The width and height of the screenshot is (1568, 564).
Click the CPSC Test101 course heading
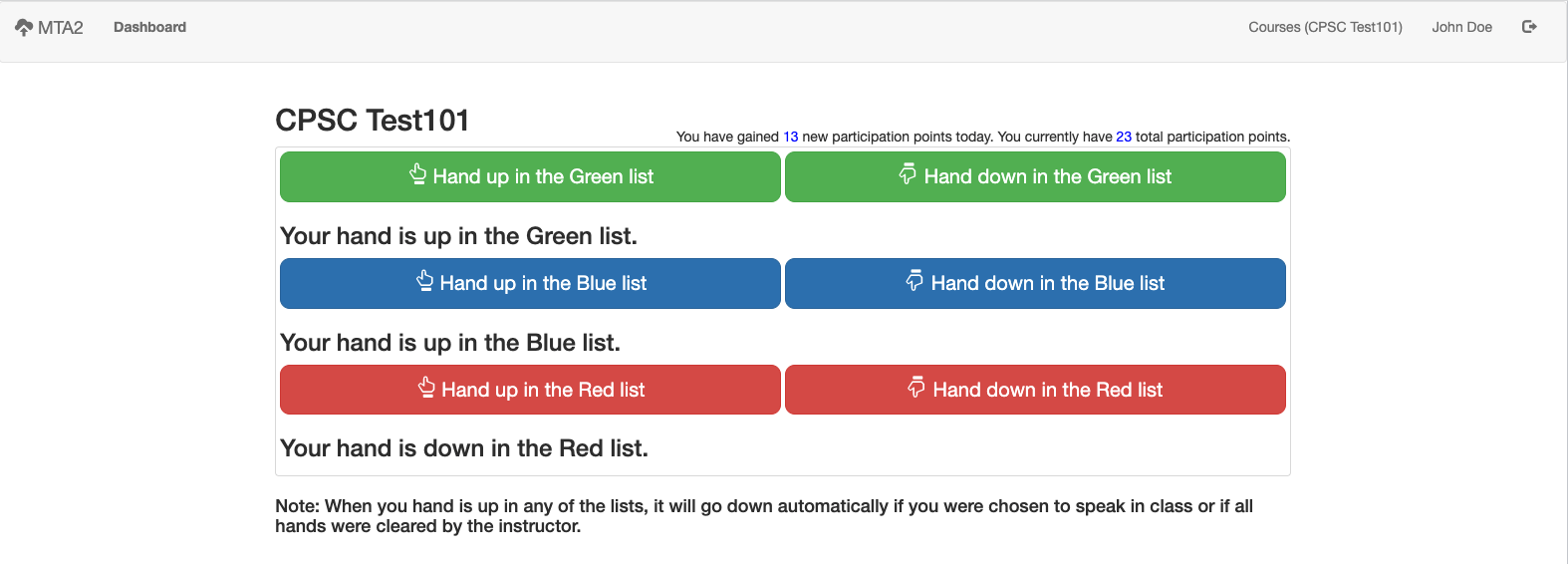point(373,120)
